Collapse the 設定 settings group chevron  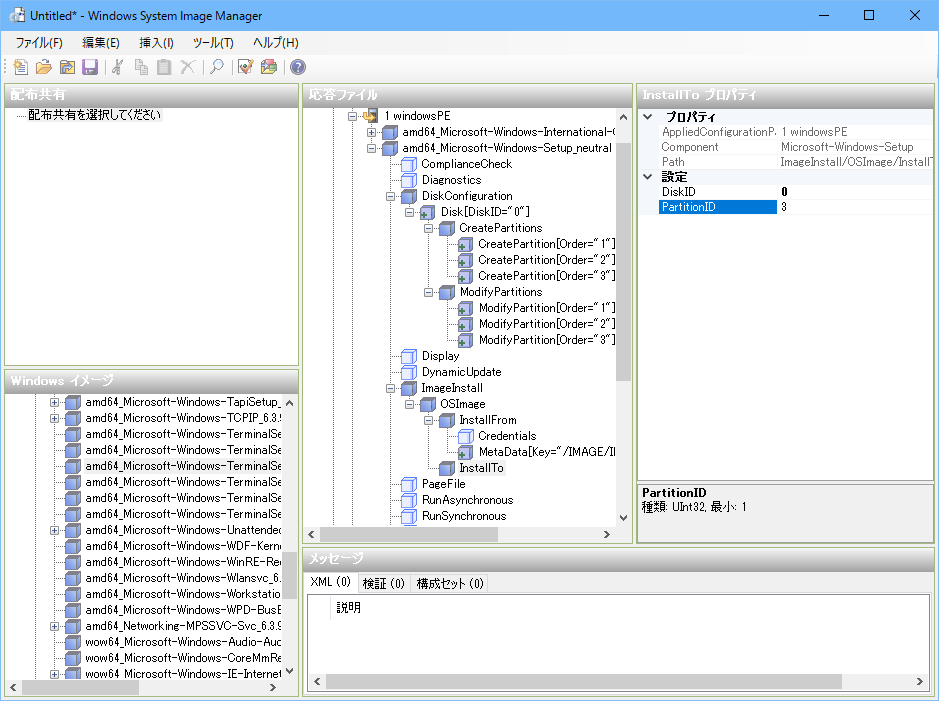point(648,177)
